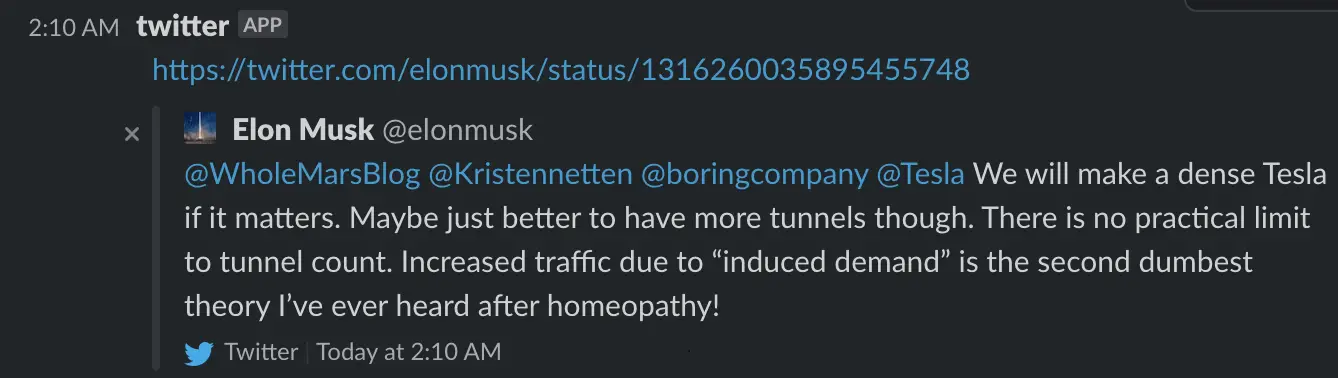Click the Elon Musk author name
Image resolution: width=1338 pixels, height=378 pixels.
coord(303,129)
